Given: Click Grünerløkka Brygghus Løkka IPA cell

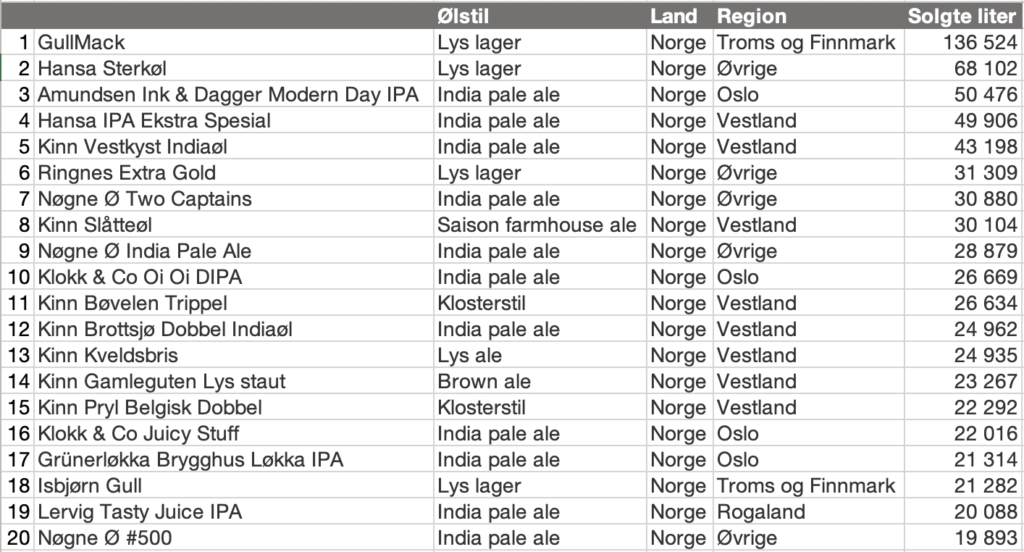Looking at the screenshot, I should (190, 460).
